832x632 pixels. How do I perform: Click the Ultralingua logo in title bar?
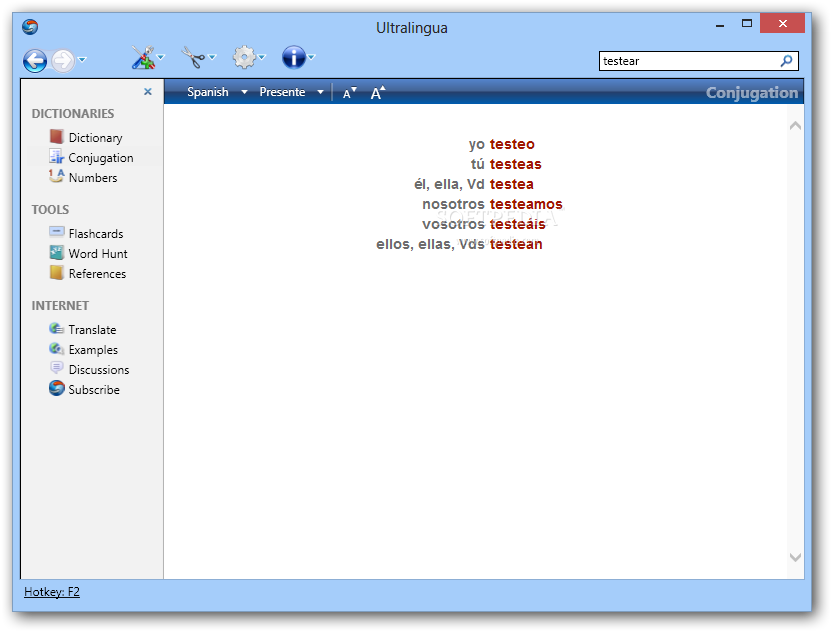tap(30, 27)
